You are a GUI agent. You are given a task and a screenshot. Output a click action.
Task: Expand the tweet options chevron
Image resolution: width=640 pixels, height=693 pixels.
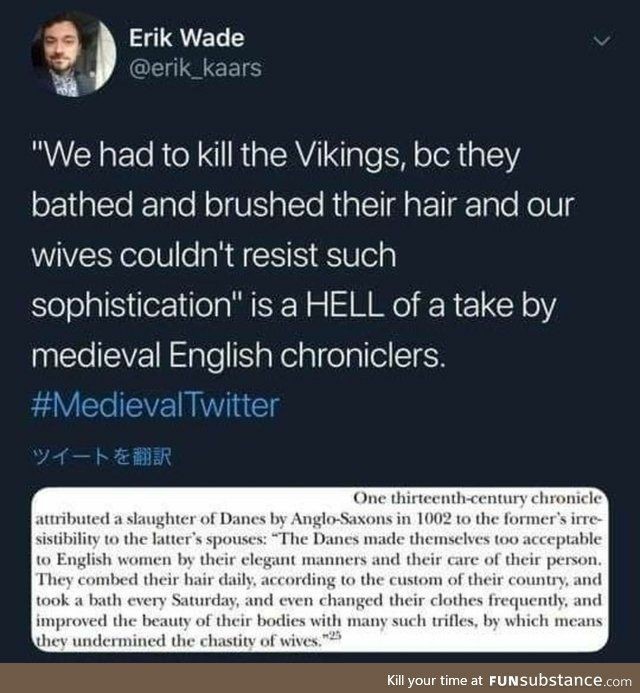click(602, 42)
